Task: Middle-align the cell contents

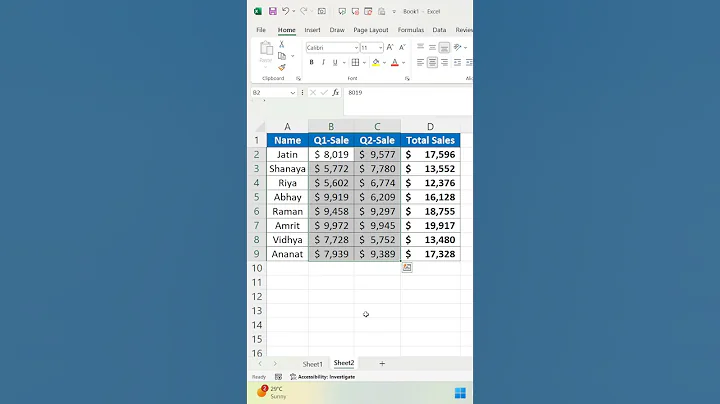Action: 432,47
